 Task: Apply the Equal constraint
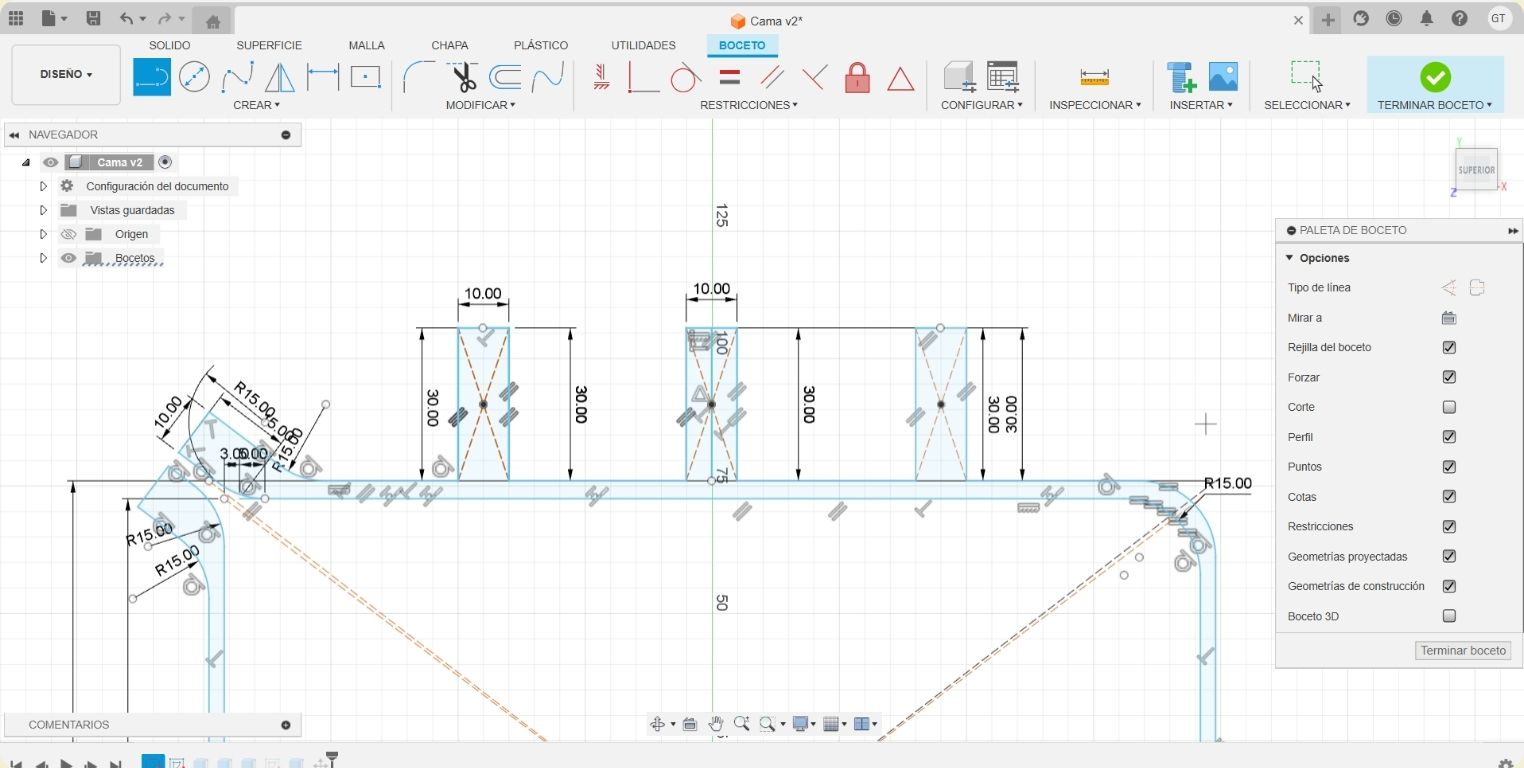(730, 77)
